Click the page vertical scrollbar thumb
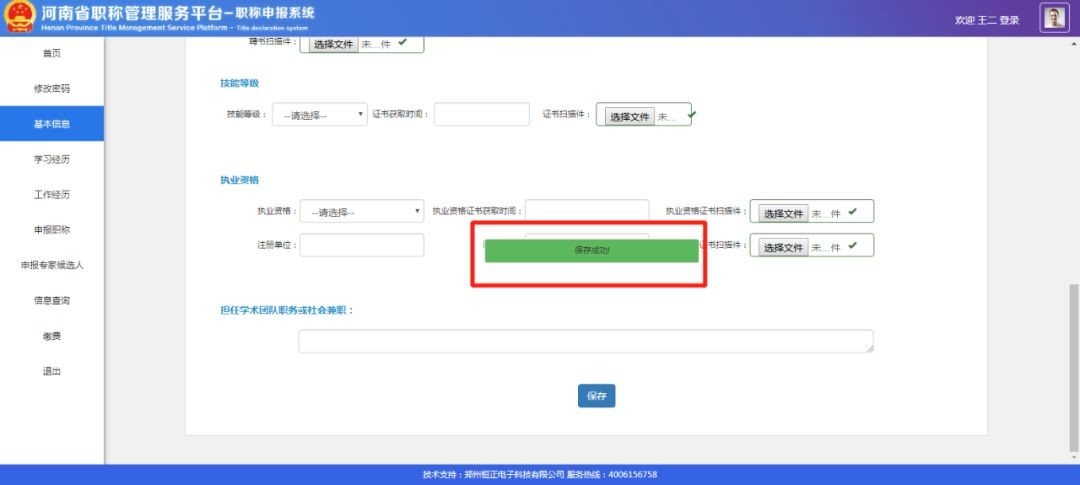 point(1074,366)
